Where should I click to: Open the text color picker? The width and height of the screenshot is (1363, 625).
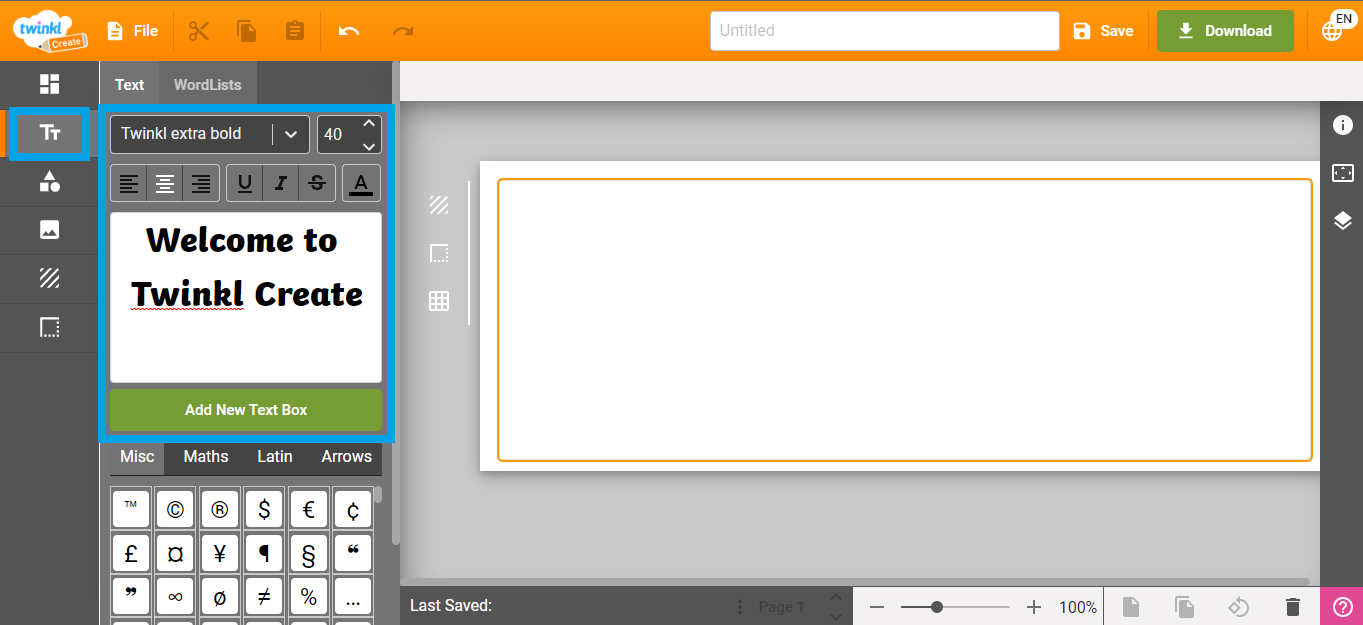tap(362, 183)
